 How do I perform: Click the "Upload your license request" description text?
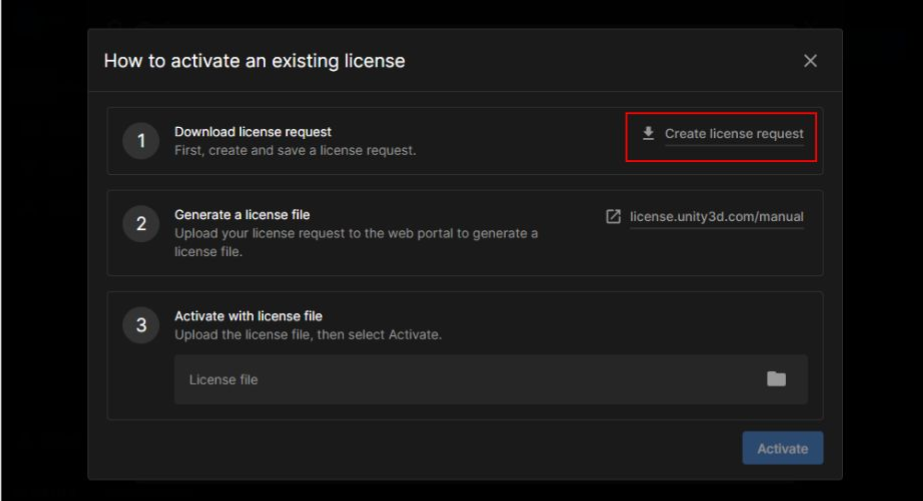[x=356, y=233]
